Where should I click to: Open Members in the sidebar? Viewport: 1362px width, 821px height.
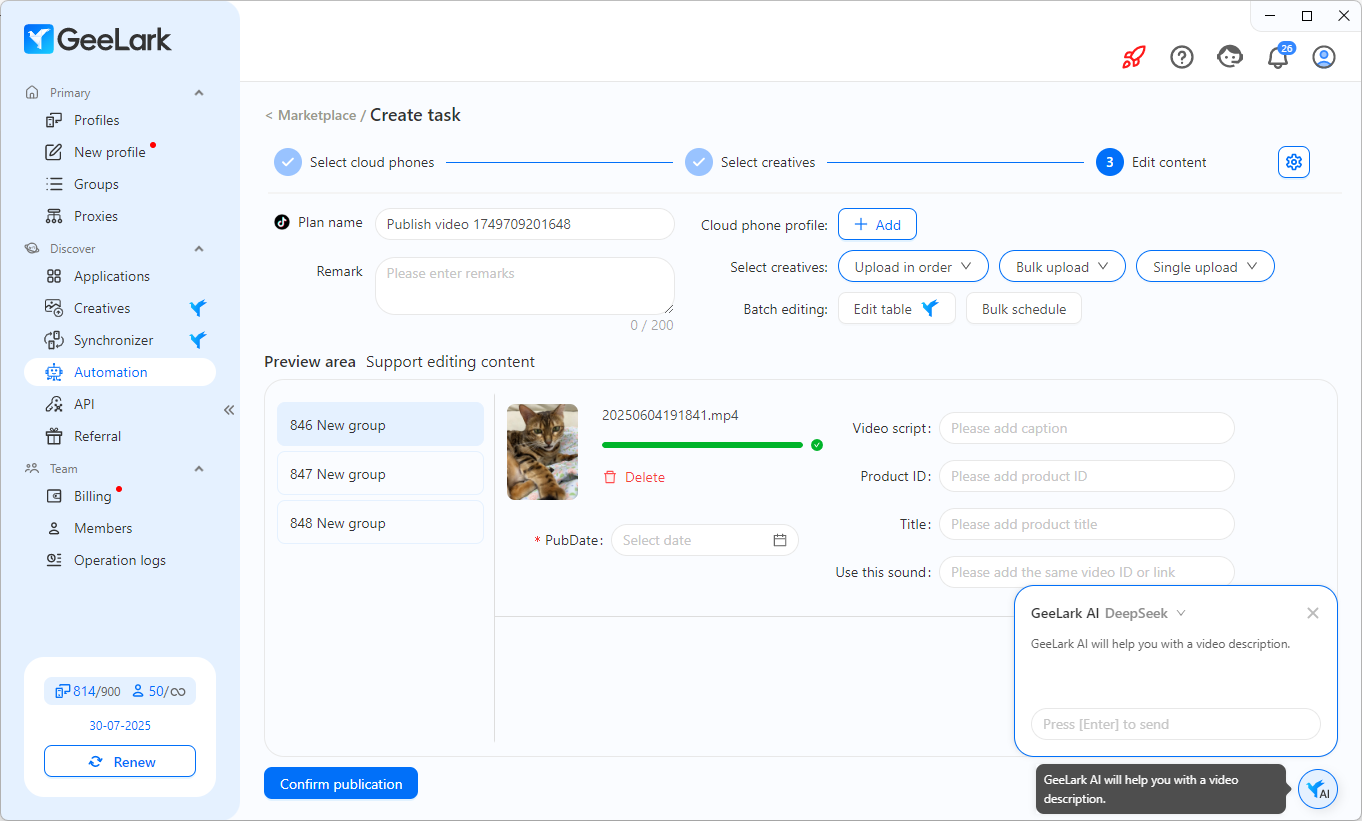pyautogui.click(x=120, y=528)
